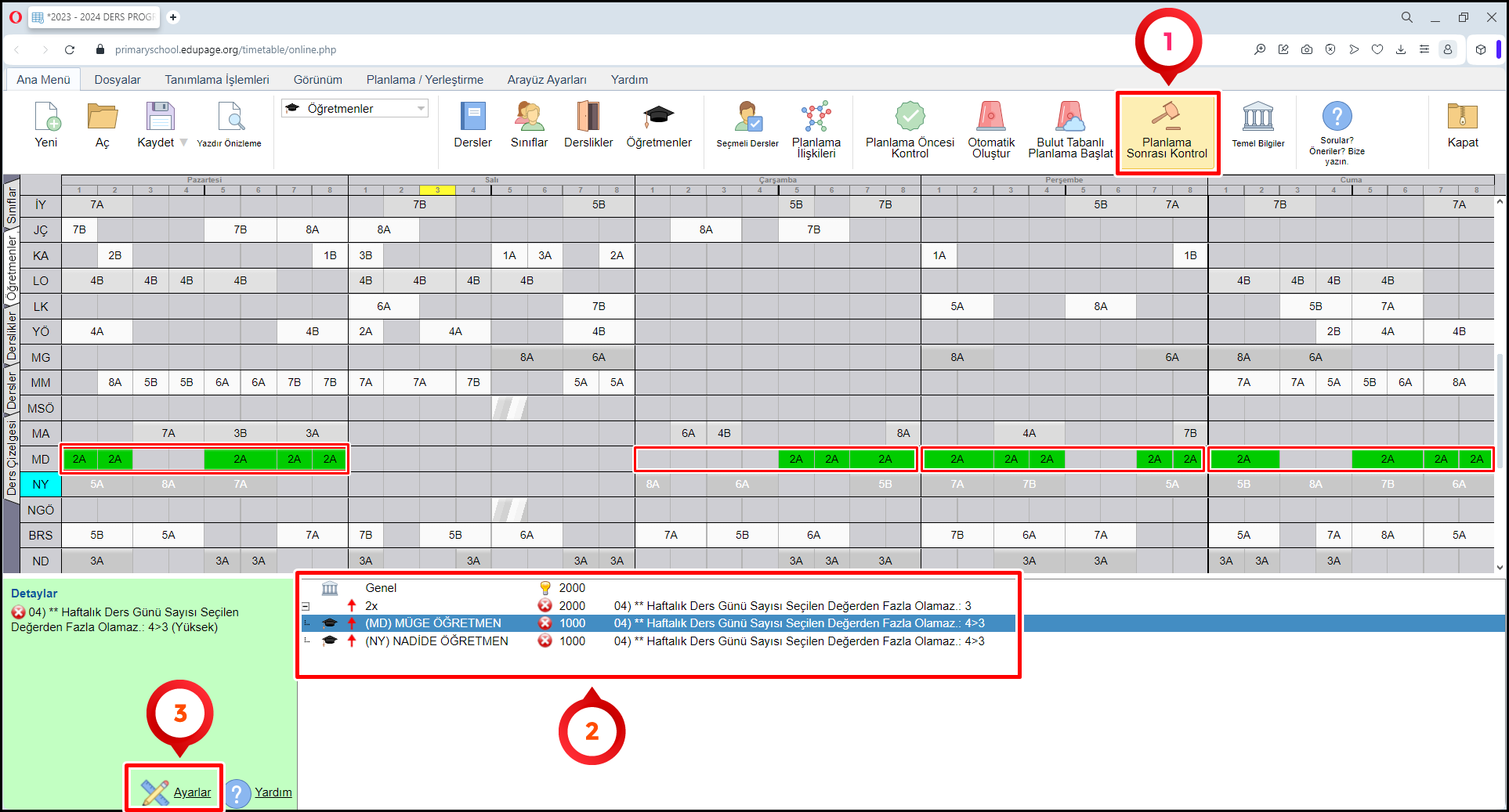This screenshot has height=812, width=1509.
Task: Switch to the vertical Sınıflar side tab
Action: click(x=12, y=205)
